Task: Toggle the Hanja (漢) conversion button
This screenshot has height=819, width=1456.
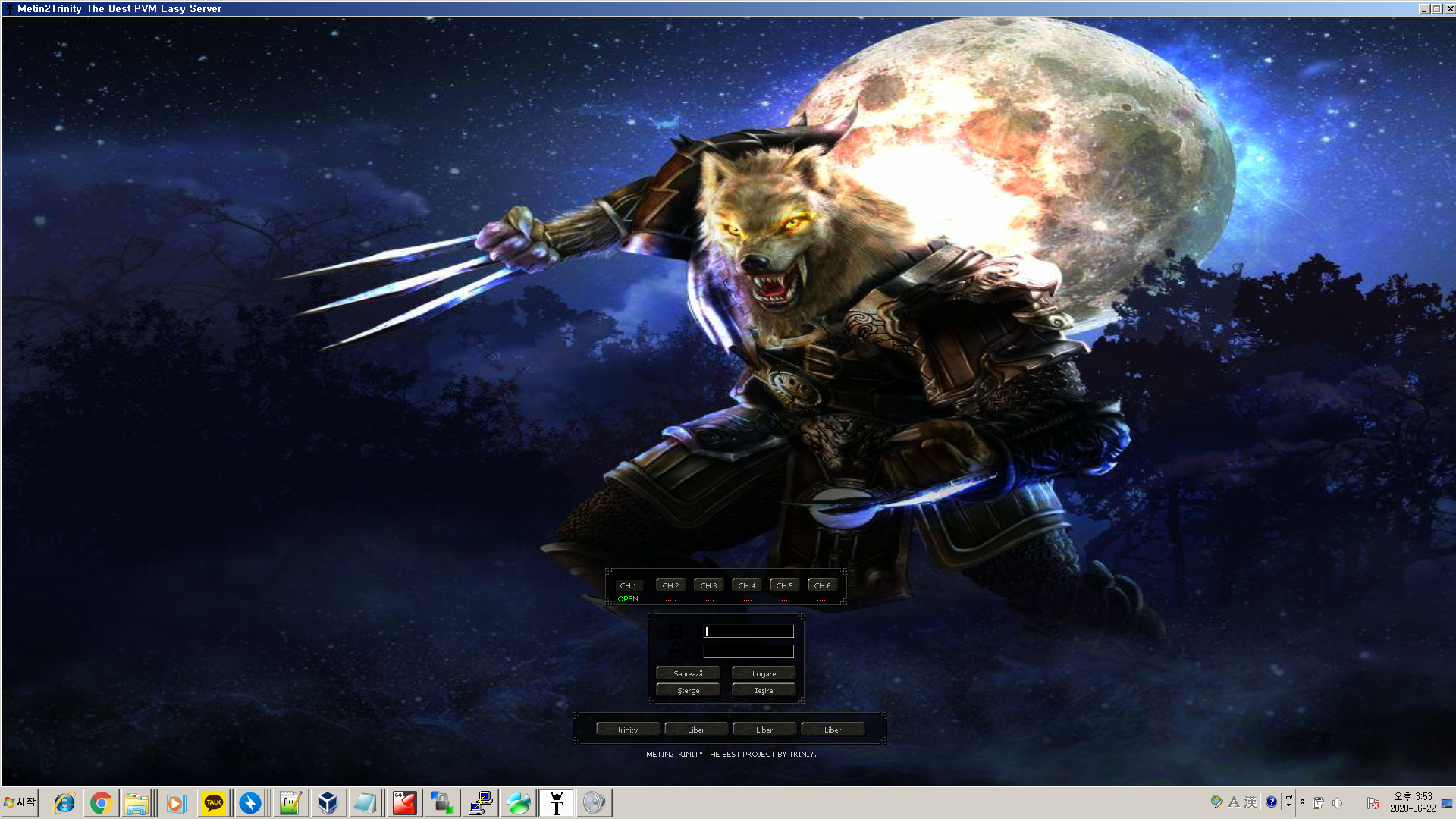Action: pos(1250,802)
